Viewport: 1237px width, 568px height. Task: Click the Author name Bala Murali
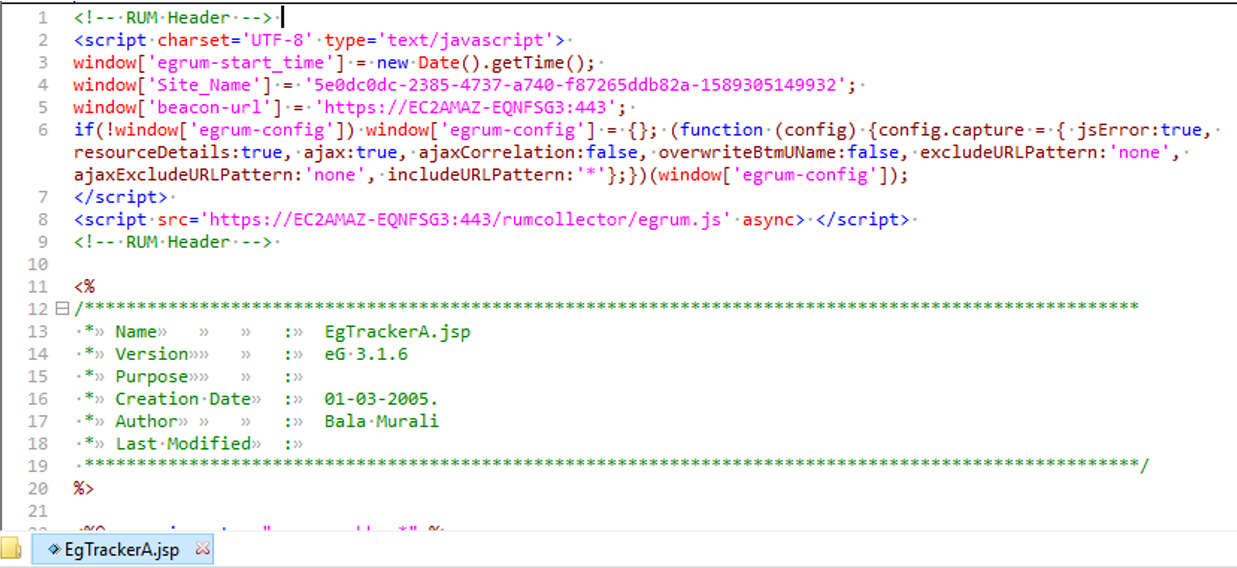pyautogui.click(x=381, y=421)
